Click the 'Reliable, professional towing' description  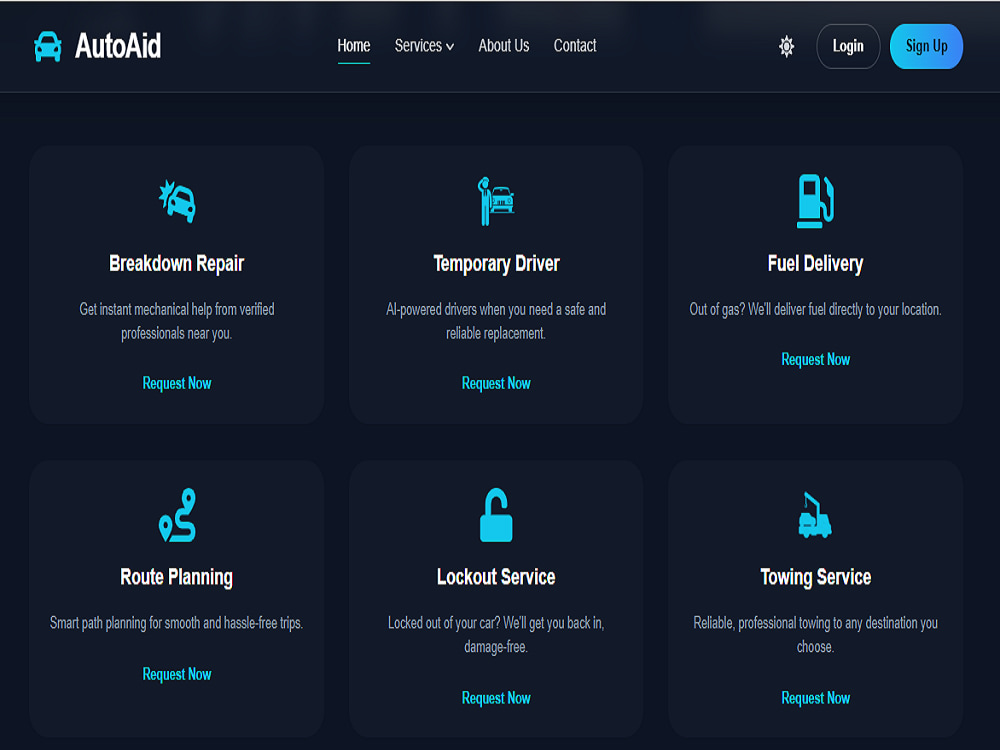tap(816, 635)
